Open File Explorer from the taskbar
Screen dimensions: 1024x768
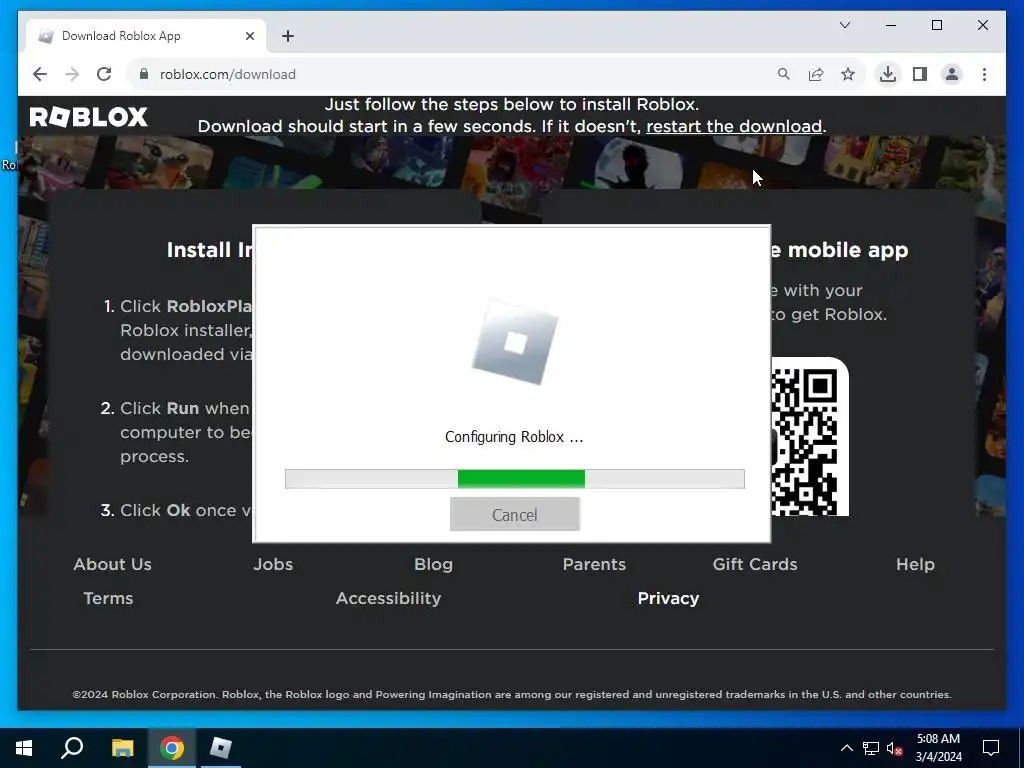click(x=122, y=748)
